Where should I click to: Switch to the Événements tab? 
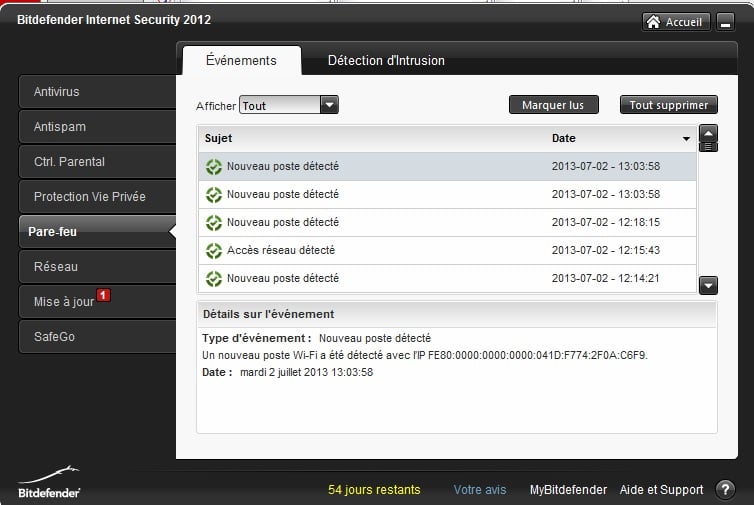(x=241, y=61)
